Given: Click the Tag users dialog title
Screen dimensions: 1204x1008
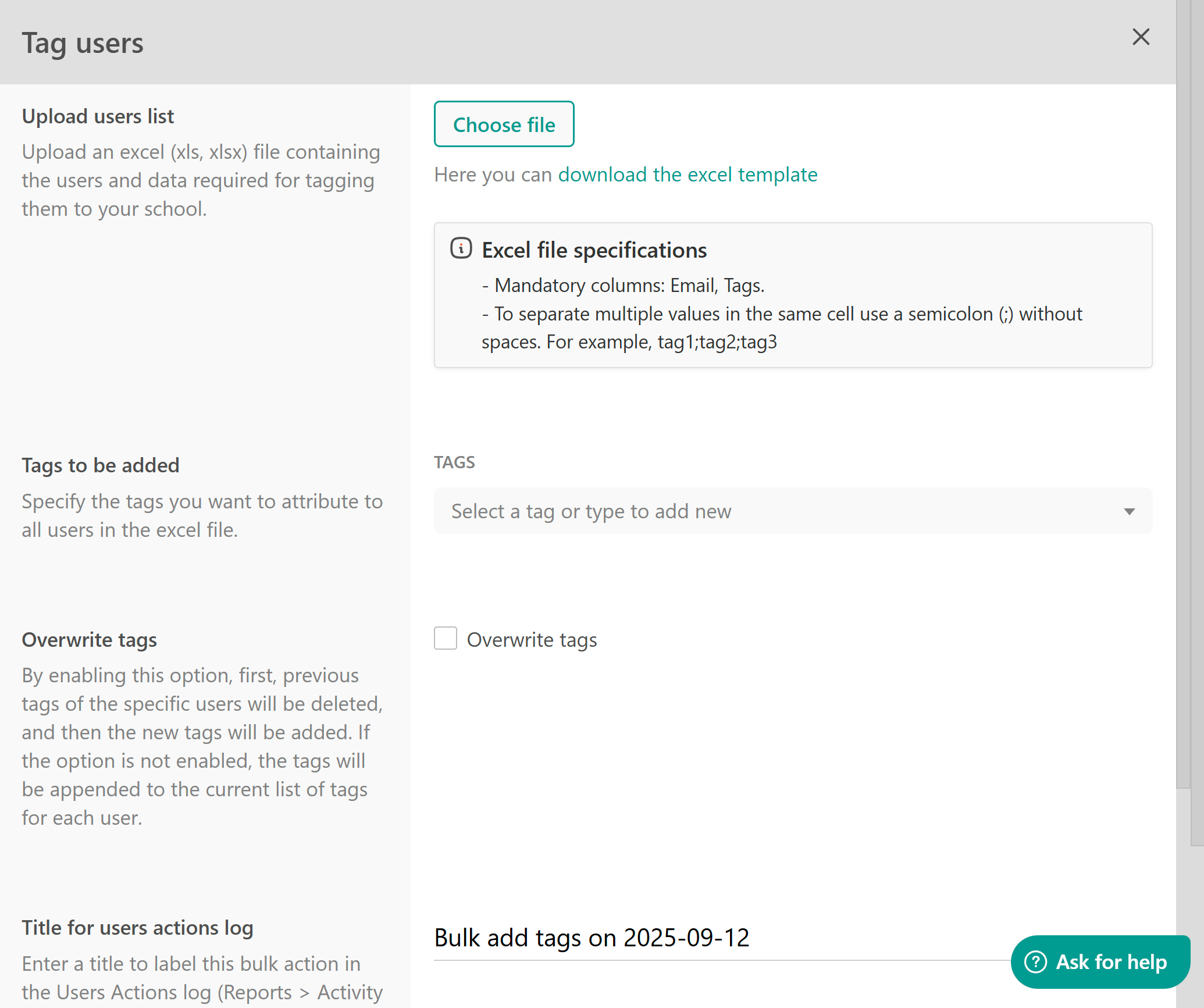Looking at the screenshot, I should click(83, 43).
